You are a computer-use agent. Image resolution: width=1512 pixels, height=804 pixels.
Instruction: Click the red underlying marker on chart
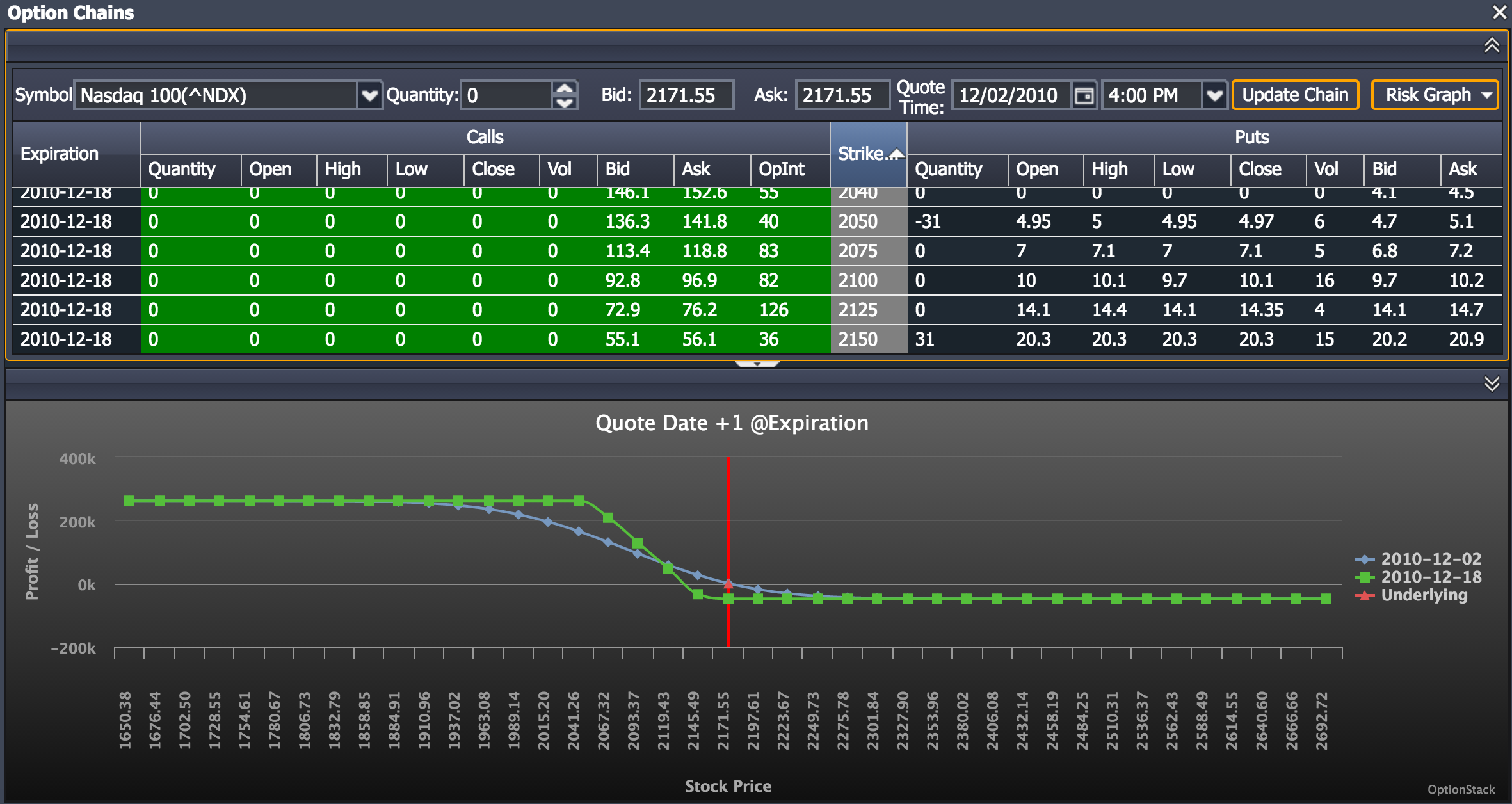point(728,583)
